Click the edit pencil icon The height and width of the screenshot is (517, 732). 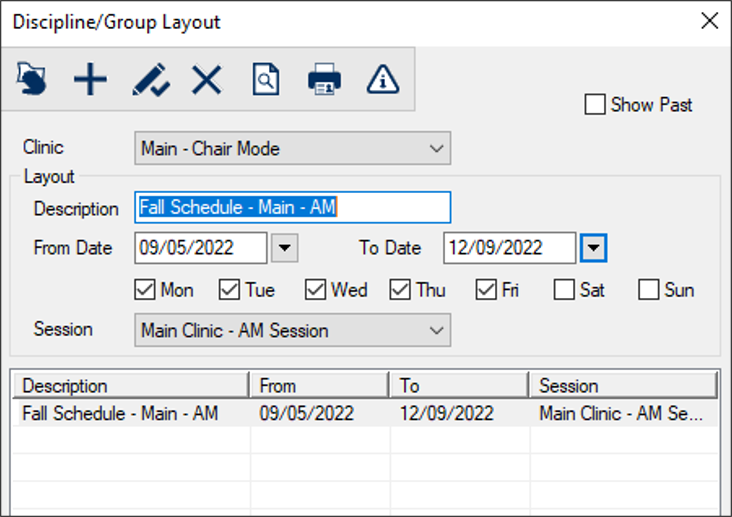click(x=149, y=79)
